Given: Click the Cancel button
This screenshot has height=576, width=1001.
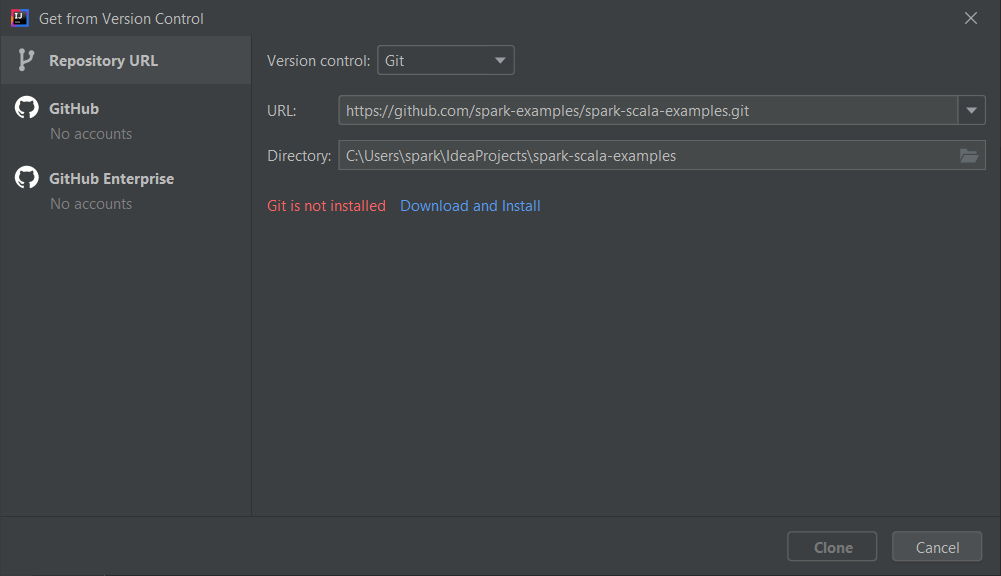Looking at the screenshot, I should pos(937,547).
